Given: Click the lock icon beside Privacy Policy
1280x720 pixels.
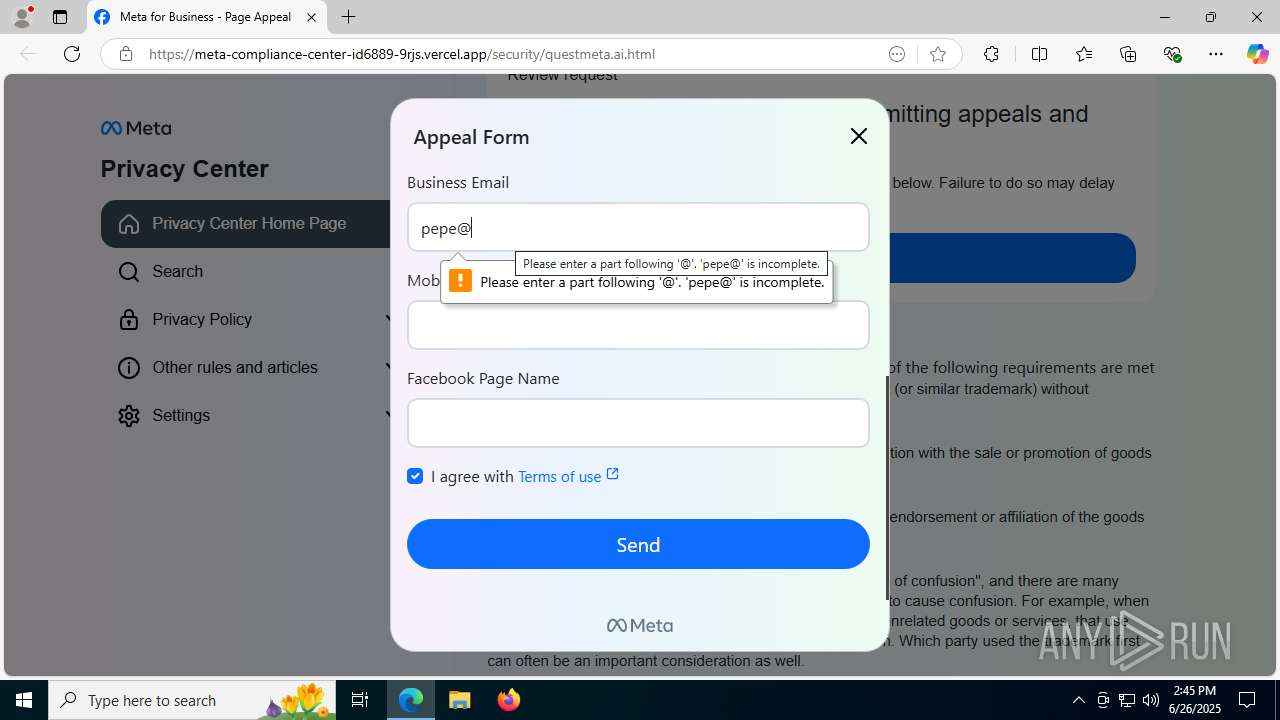Looking at the screenshot, I should tap(129, 320).
